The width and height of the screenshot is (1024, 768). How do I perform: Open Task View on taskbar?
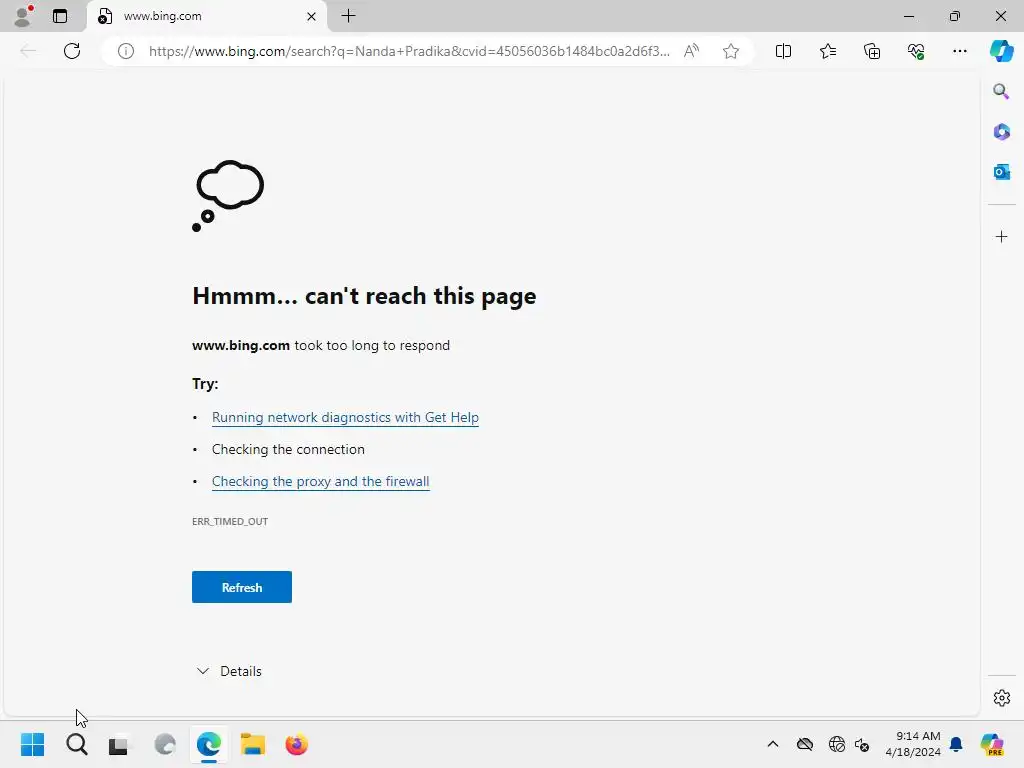(119, 744)
